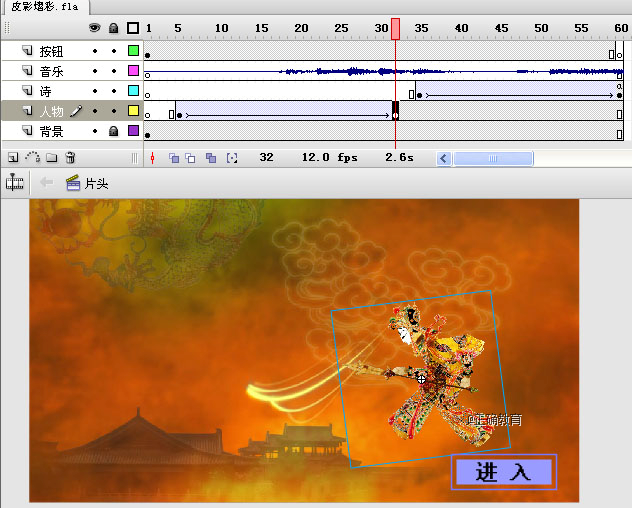Click green outline swatch of 按钮 layer
This screenshot has width=632, height=508.
coord(133,50)
